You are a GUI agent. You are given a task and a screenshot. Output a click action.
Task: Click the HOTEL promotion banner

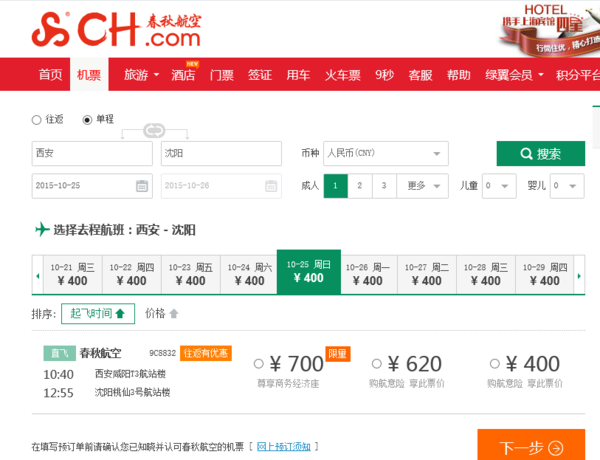click(551, 29)
